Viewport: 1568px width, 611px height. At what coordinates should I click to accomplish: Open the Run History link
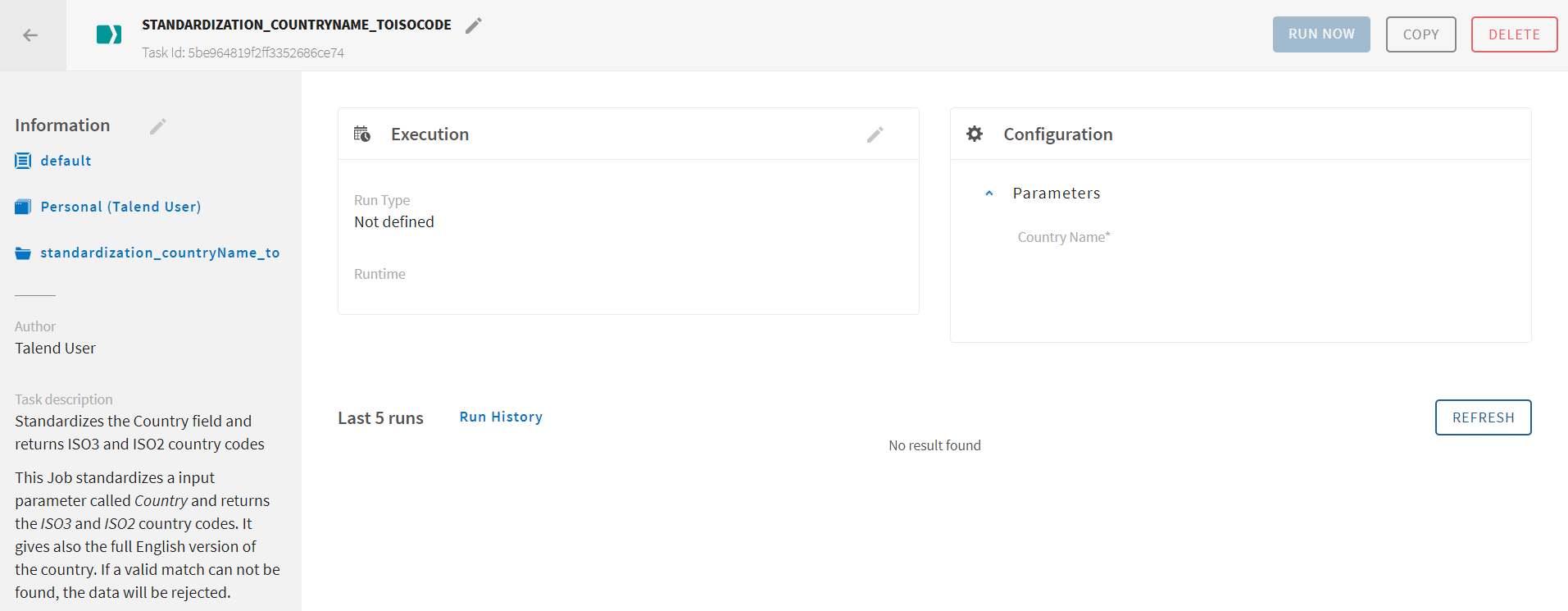click(501, 417)
